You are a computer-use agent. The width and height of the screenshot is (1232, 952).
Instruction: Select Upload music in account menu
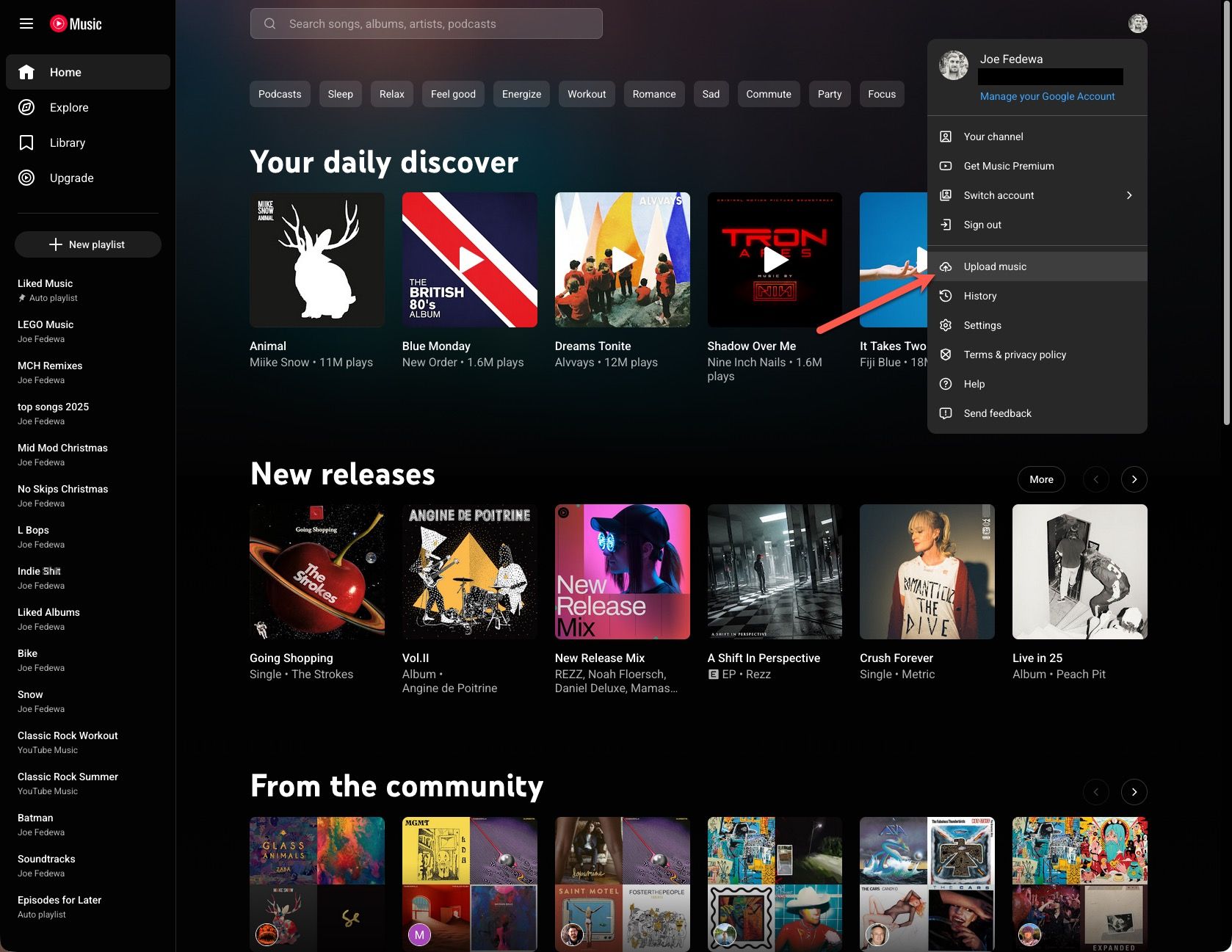pos(1037,266)
